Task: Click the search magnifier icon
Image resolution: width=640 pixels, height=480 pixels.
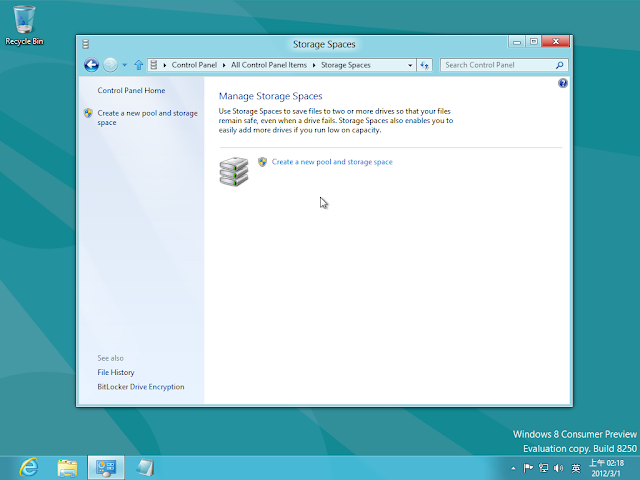Action: coord(560,65)
